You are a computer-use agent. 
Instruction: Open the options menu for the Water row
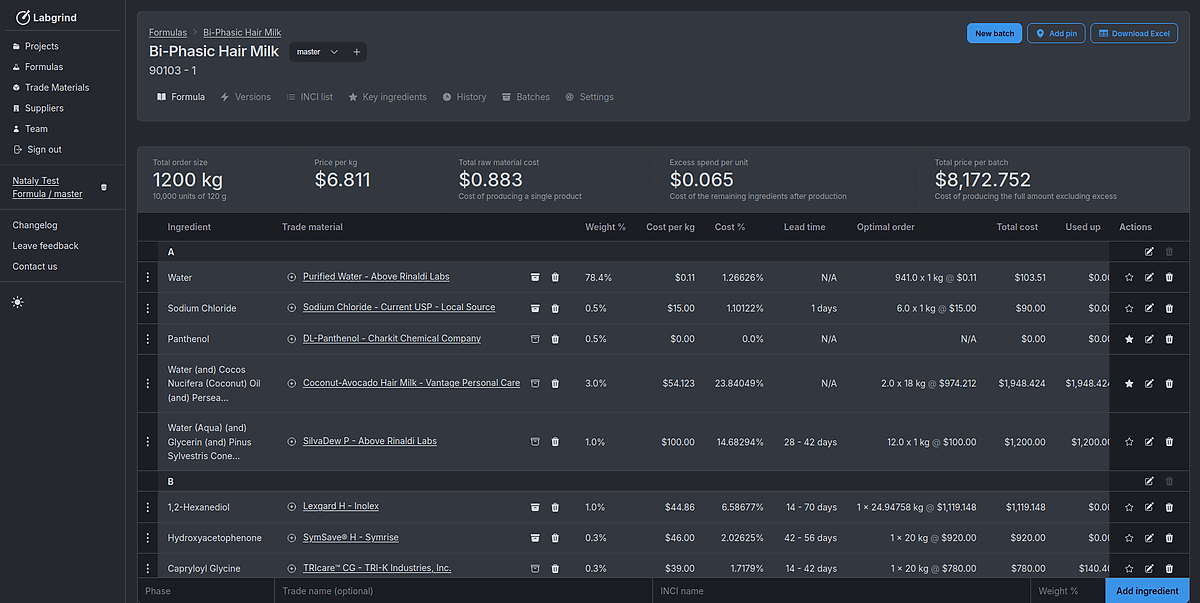click(x=148, y=277)
